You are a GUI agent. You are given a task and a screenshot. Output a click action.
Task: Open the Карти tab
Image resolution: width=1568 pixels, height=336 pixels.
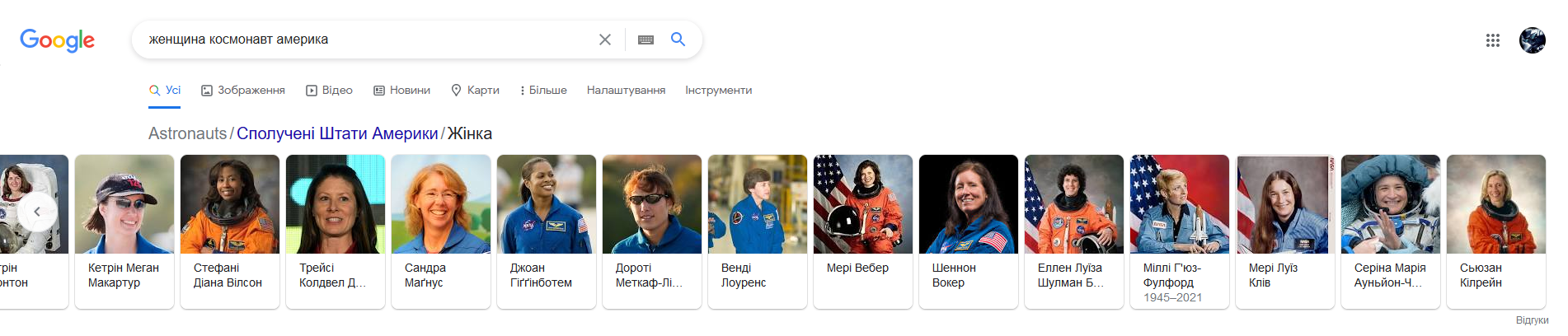coord(475,91)
